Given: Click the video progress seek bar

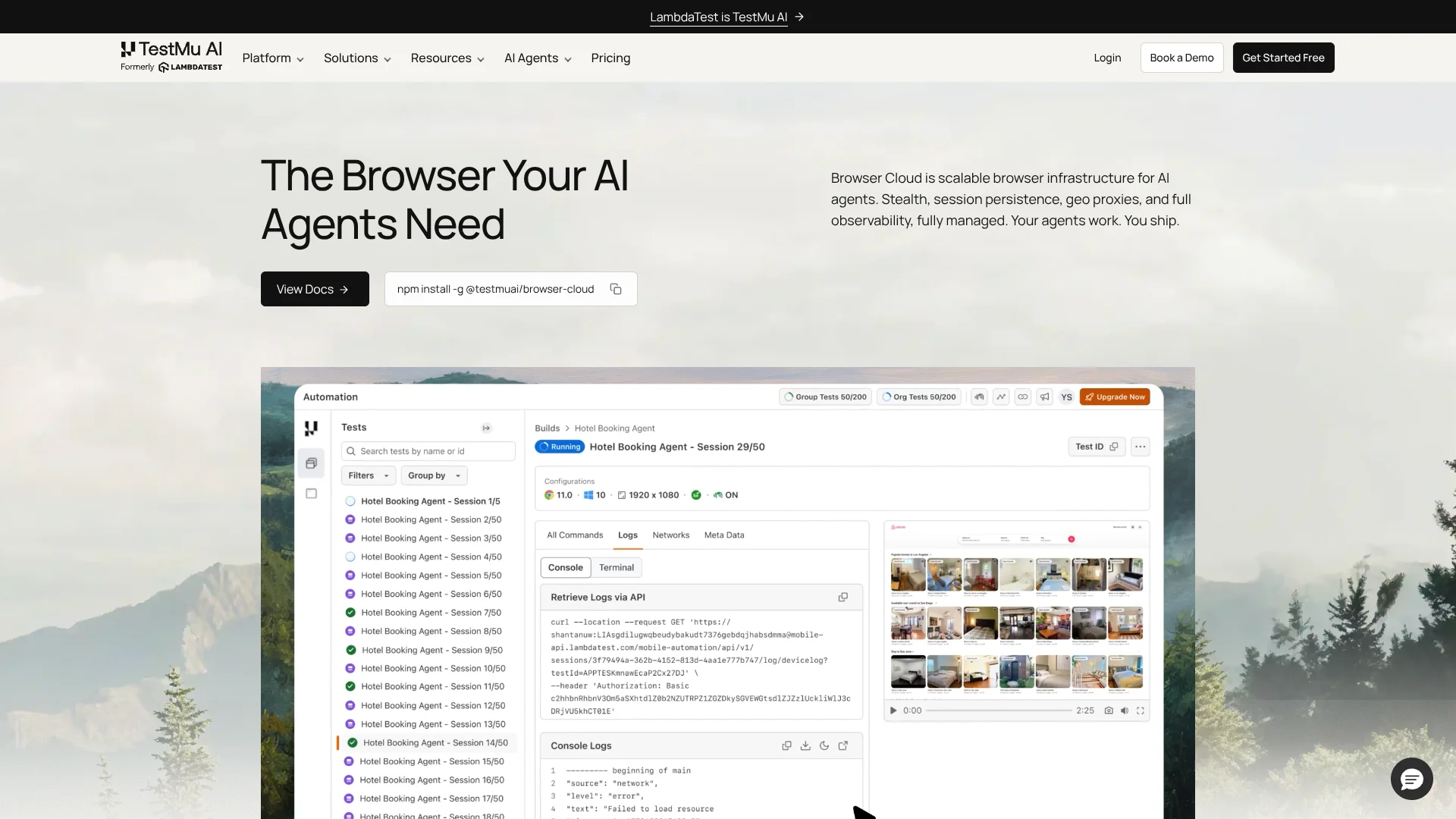Looking at the screenshot, I should point(999,711).
